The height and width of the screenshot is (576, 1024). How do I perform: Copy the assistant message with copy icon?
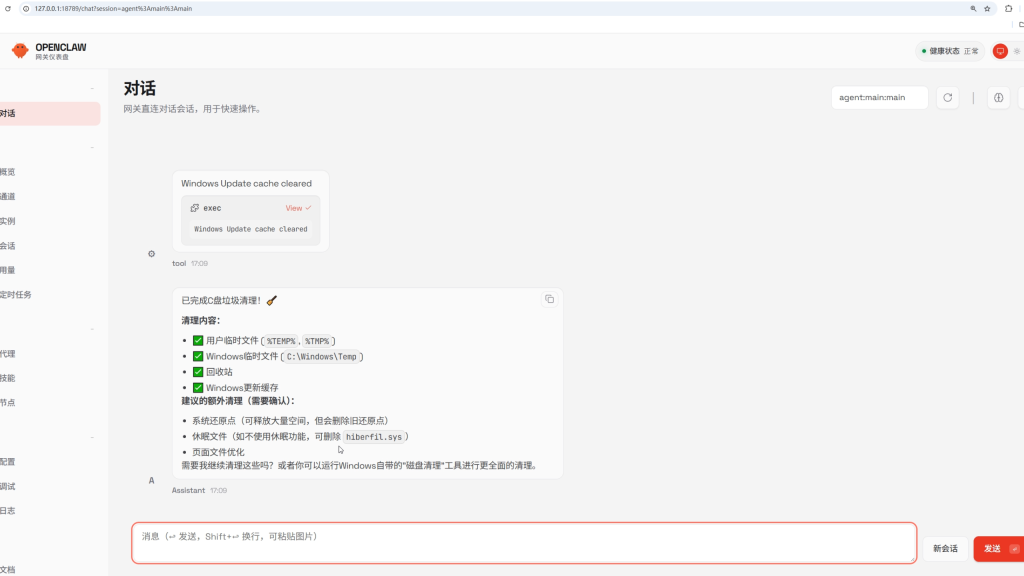[x=549, y=299]
